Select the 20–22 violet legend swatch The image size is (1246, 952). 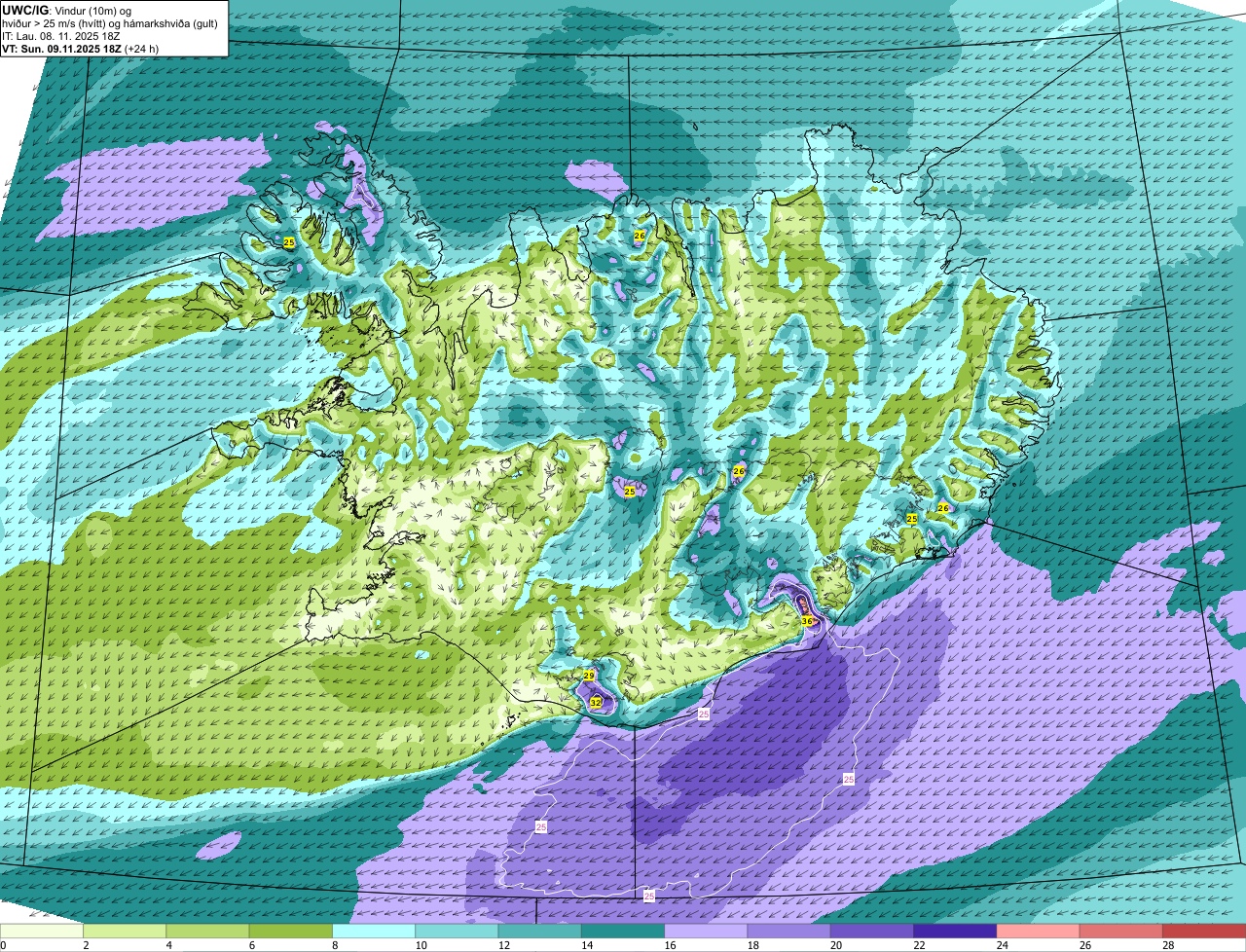click(872, 932)
